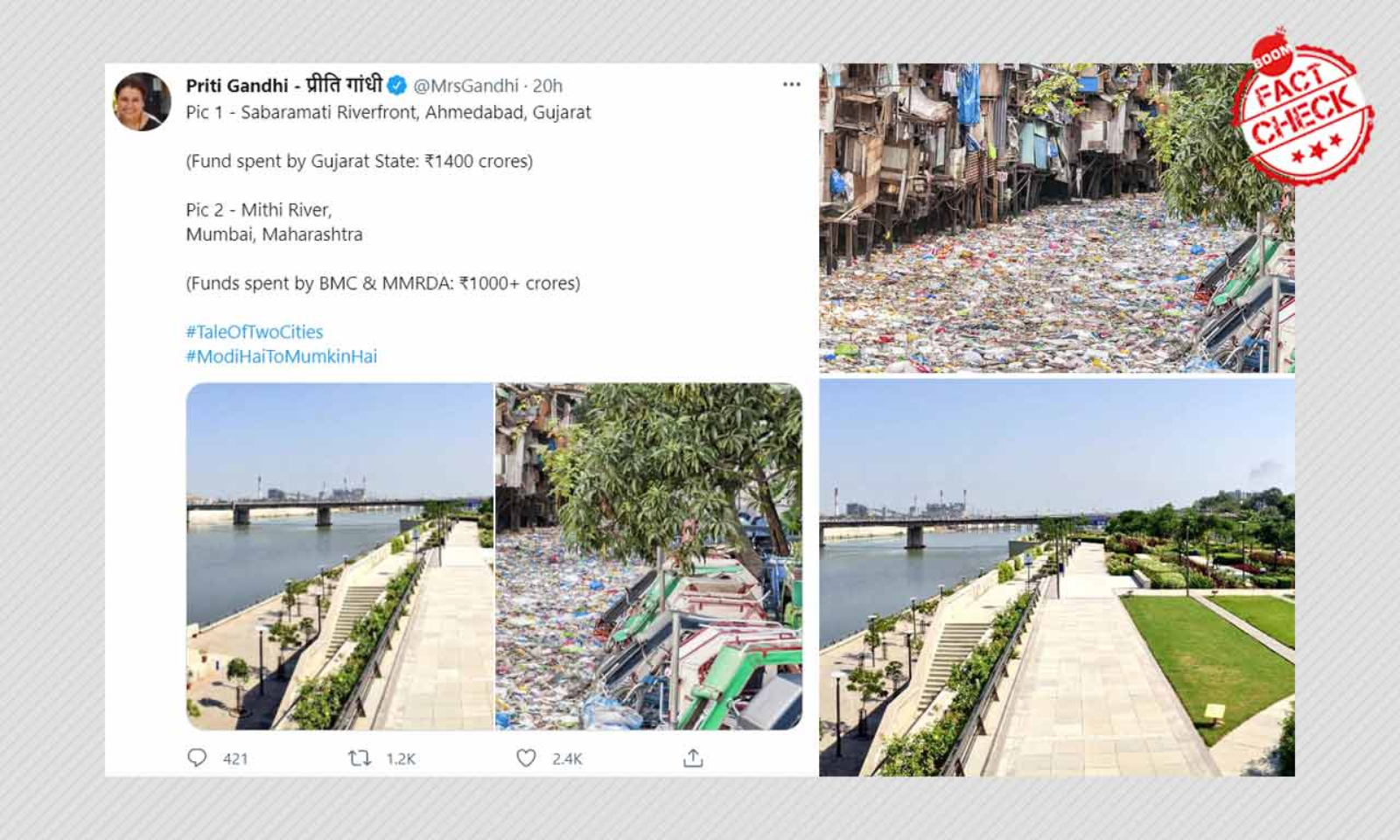
Task: Click the 1.2K retweets count
Action: click(x=401, y=759)
